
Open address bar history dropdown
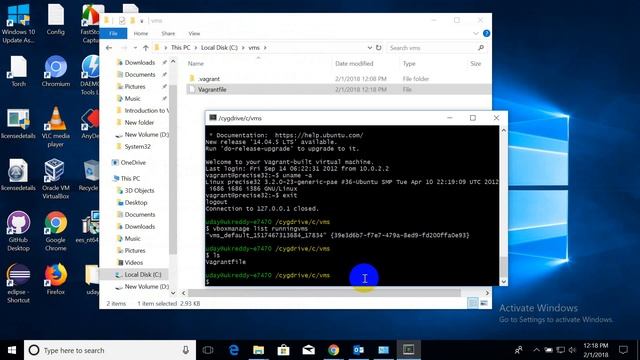(x=369, y=48)
